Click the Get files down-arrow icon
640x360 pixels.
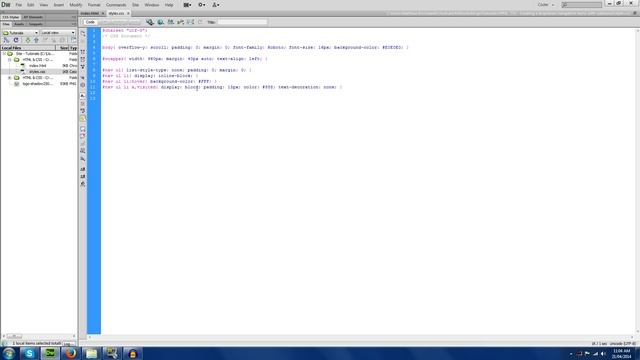click(x=28, y=40)
